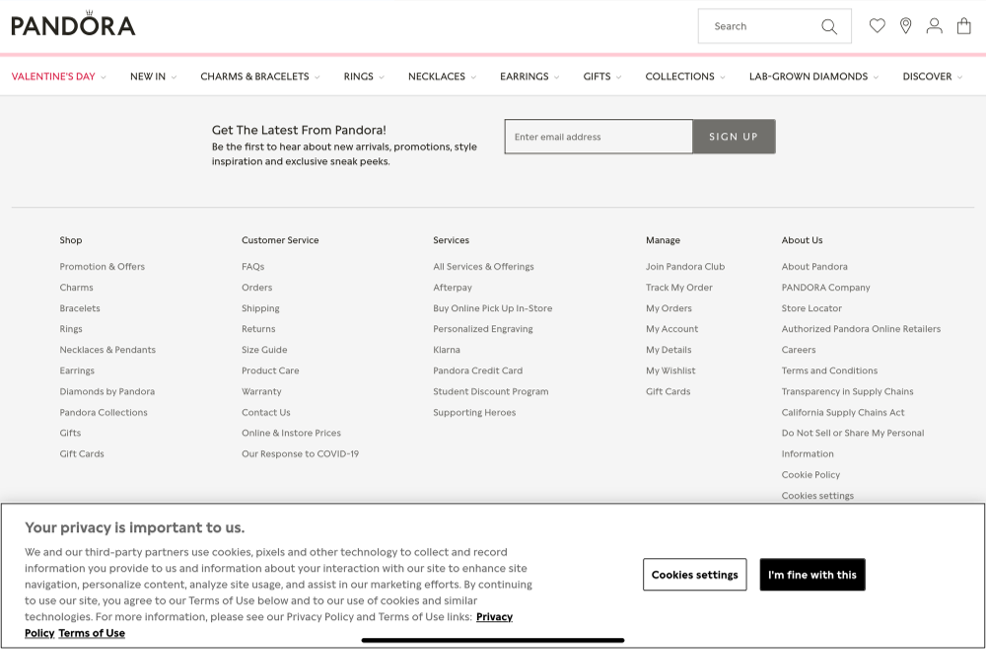The image size is (986, 649).
Task: Open All Services & Offerings link
Action: pyautogui.click(x=484, y=267)
